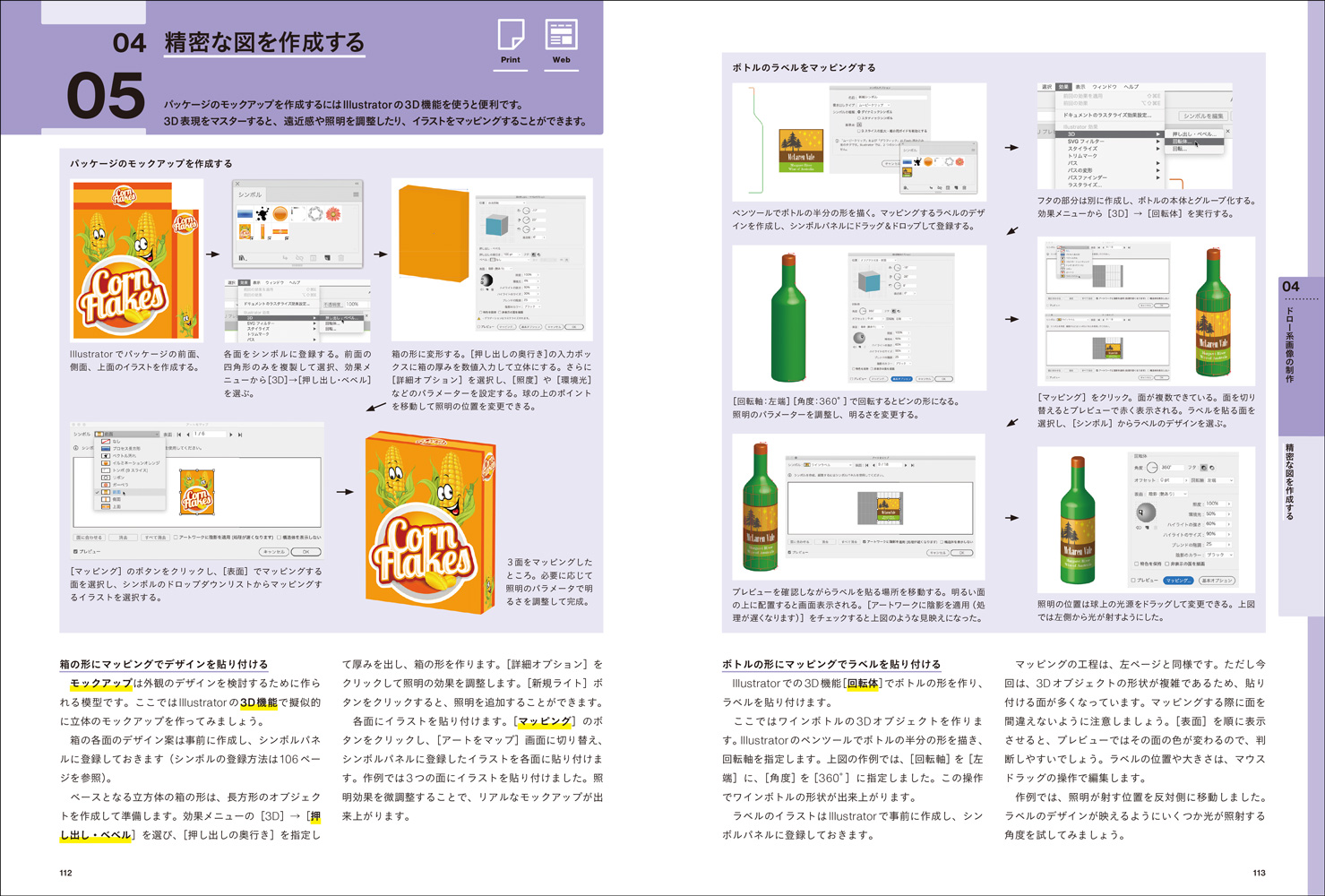Open the シンボル dropdown in corn flakes map dialog
1325x896 pixels.
click(127, 435)
